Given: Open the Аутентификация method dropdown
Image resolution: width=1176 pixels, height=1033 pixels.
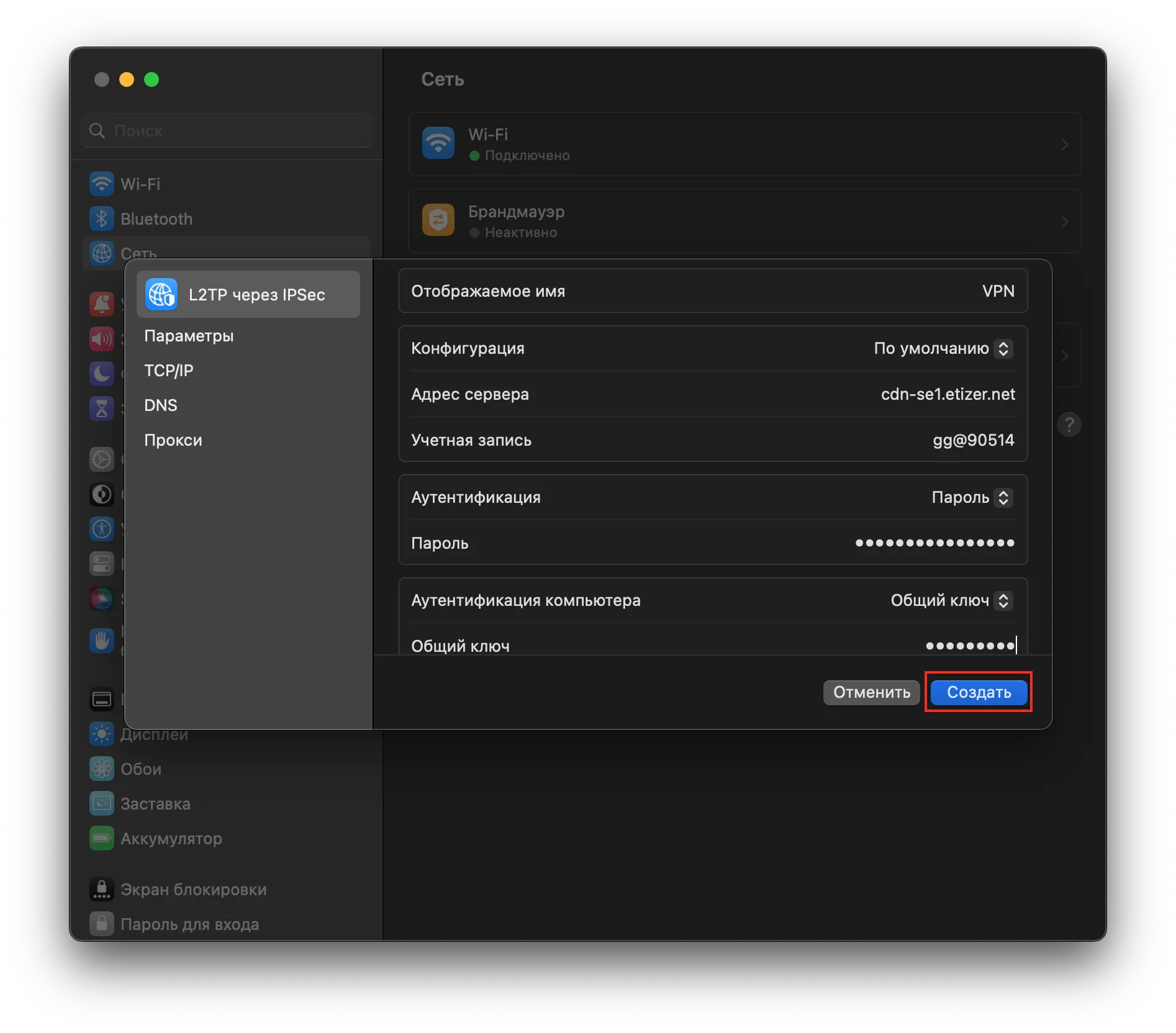Looking at the screenshot, I should (x=1003, y=497).
